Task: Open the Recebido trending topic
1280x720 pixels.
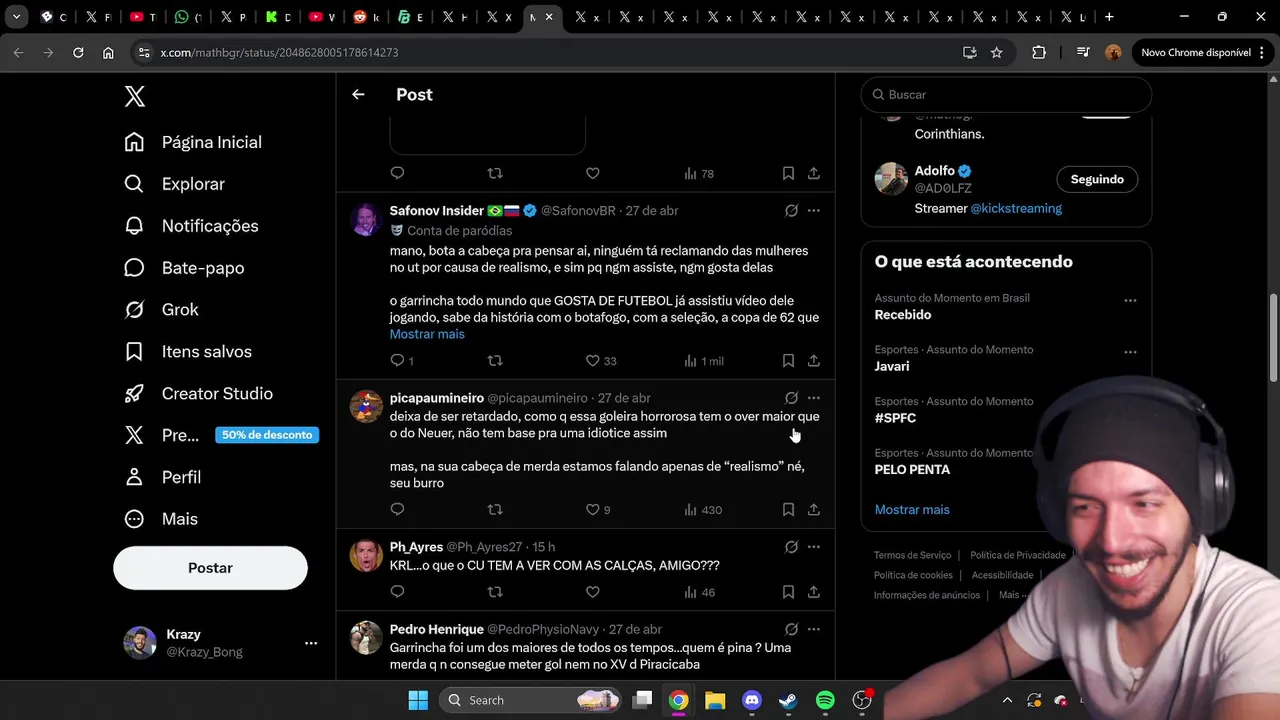Action: (903, 315)
